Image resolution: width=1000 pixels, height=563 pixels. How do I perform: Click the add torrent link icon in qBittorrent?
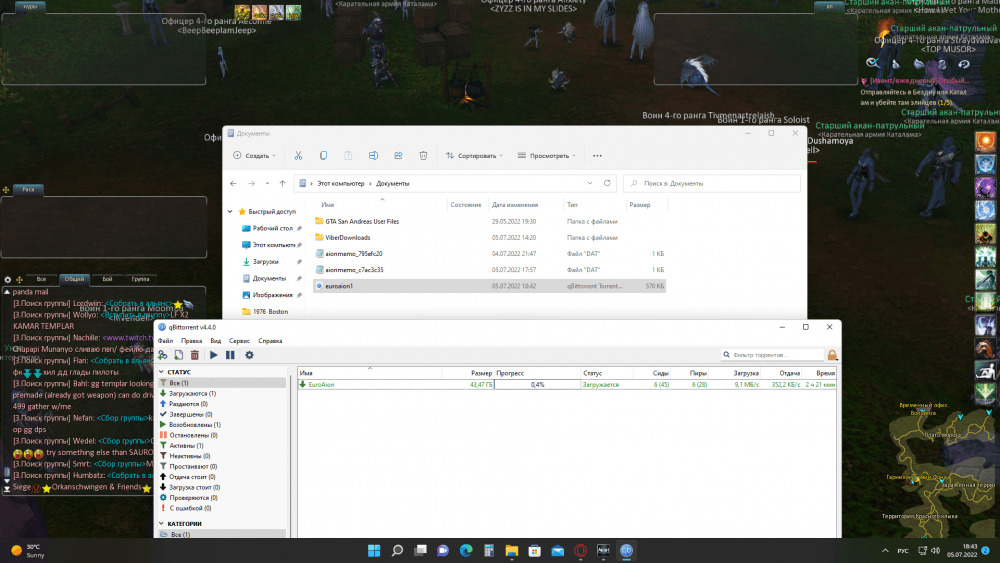[163, 355]
